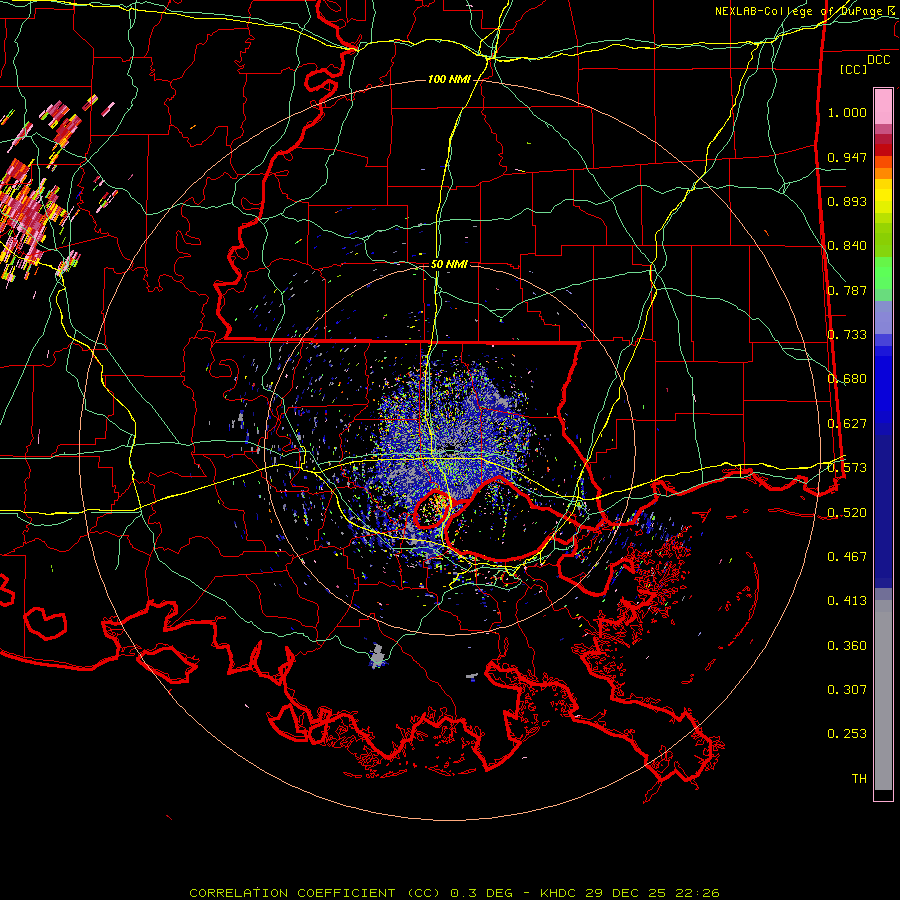
Task: Click the 0.253 legend value
Action: (847, 734)
